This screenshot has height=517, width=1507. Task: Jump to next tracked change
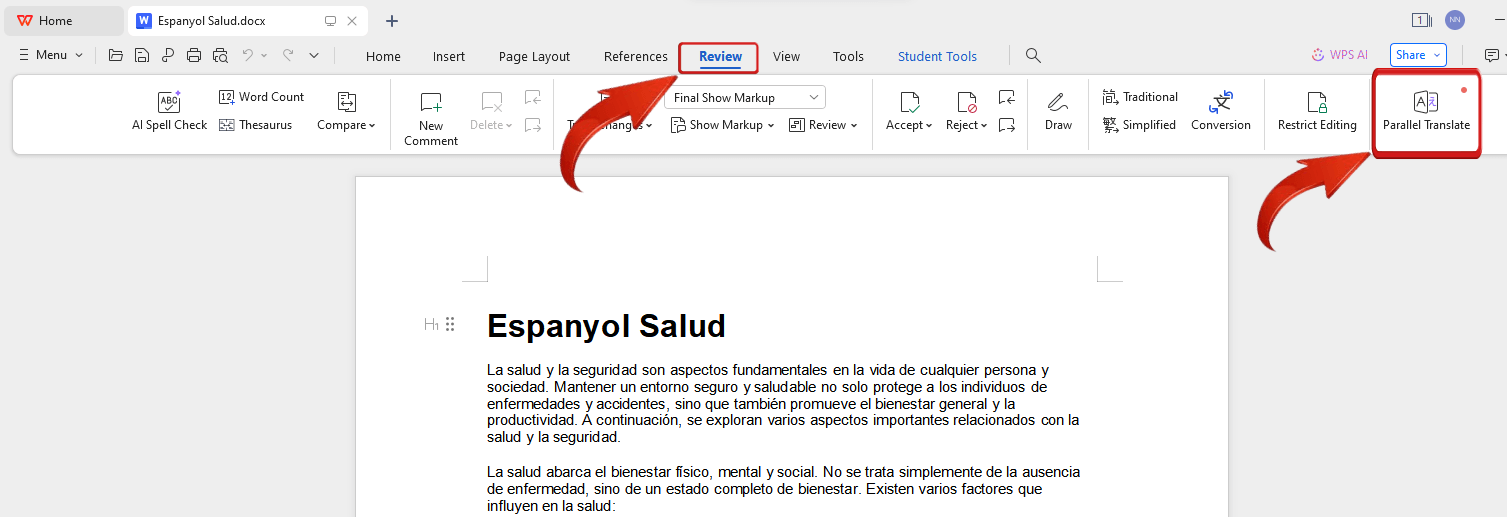[1007, 125]
